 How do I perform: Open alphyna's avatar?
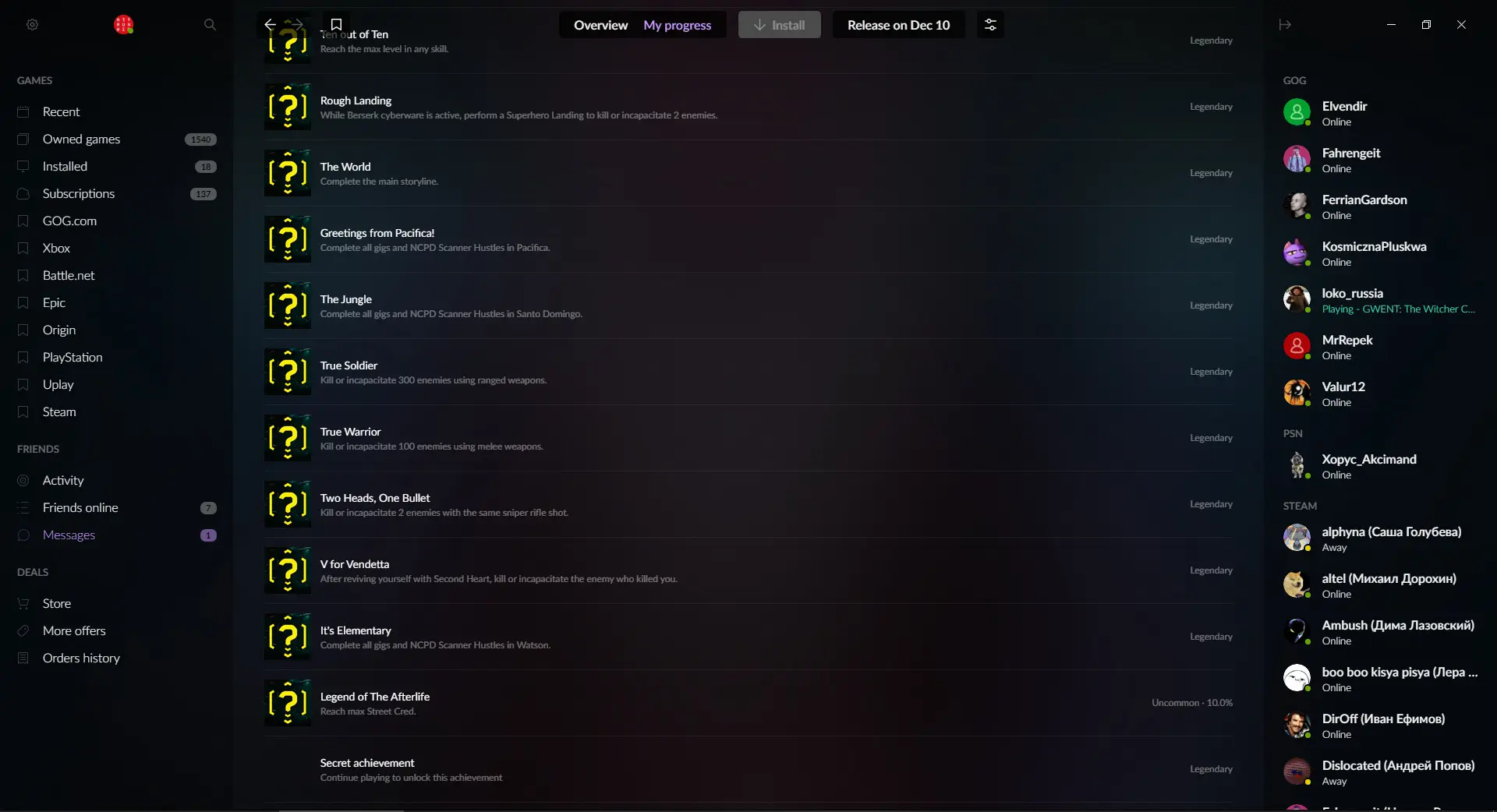click(x=1297, y=538)
